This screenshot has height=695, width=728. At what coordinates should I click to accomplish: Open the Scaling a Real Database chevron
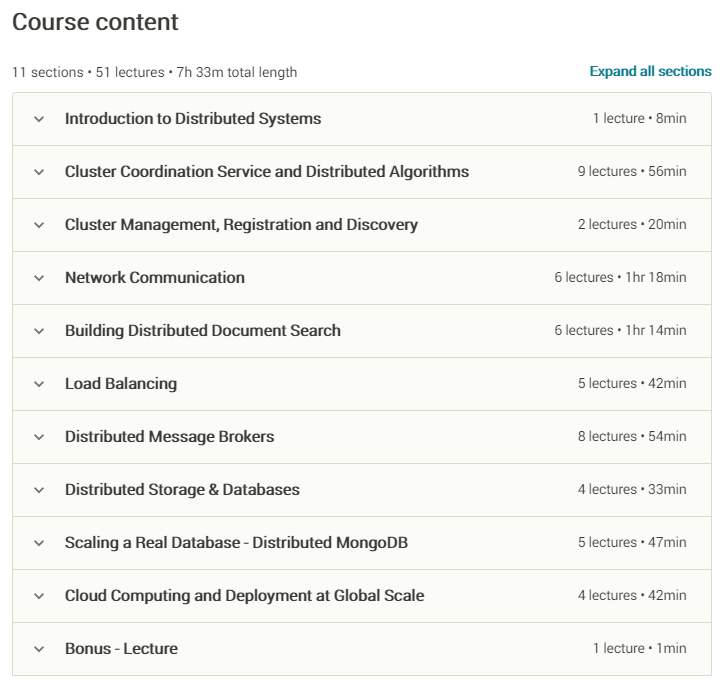coord(39,543)
